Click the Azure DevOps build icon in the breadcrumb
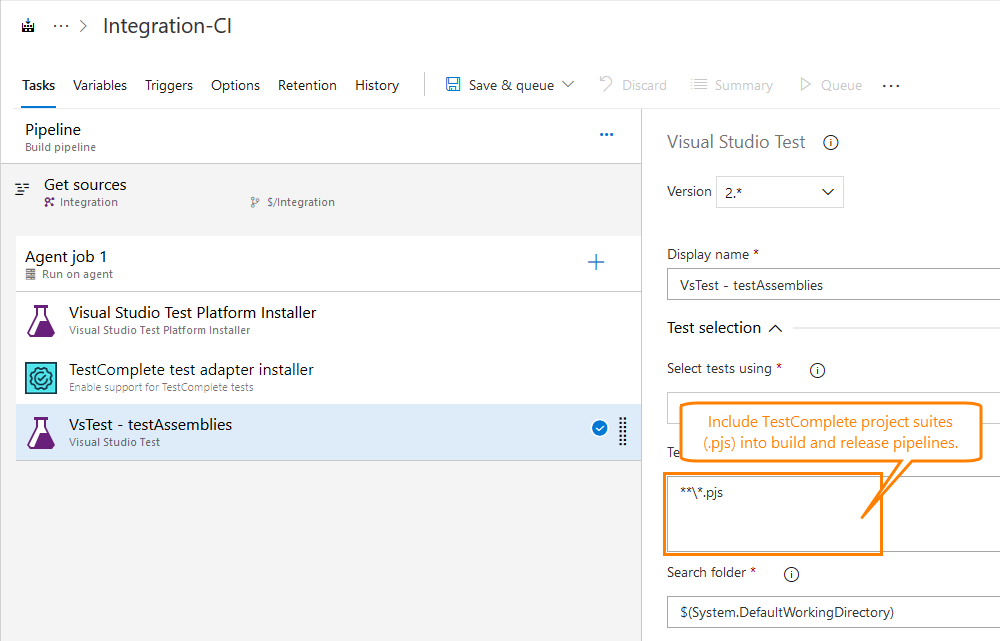 pyautogui.click(x=27, y=24)
